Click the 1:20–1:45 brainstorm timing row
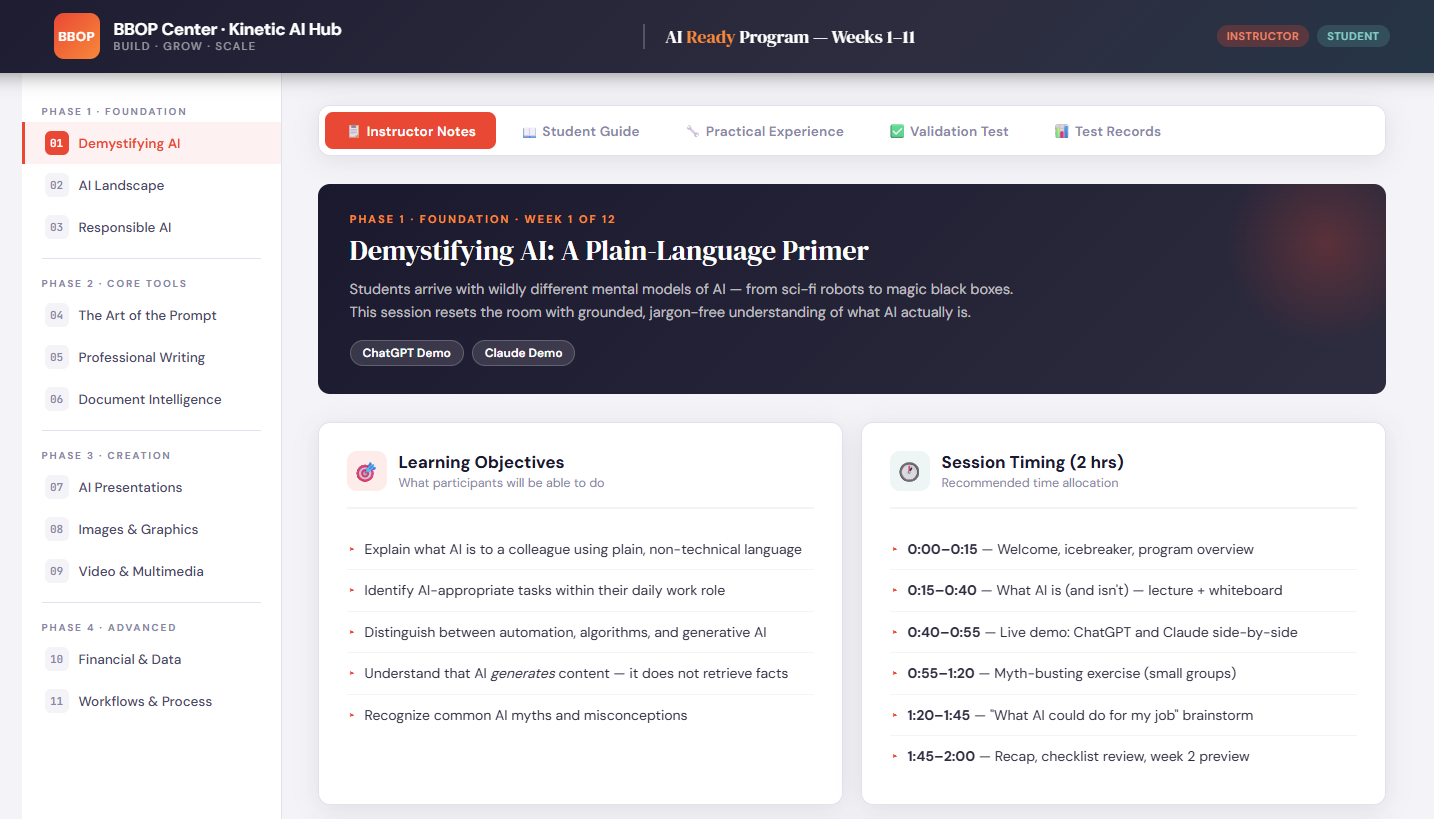 point(1123,715)
